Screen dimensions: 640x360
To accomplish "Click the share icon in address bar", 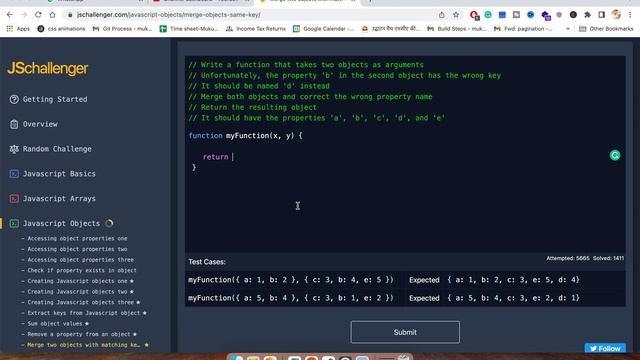I will pos(442,15).
